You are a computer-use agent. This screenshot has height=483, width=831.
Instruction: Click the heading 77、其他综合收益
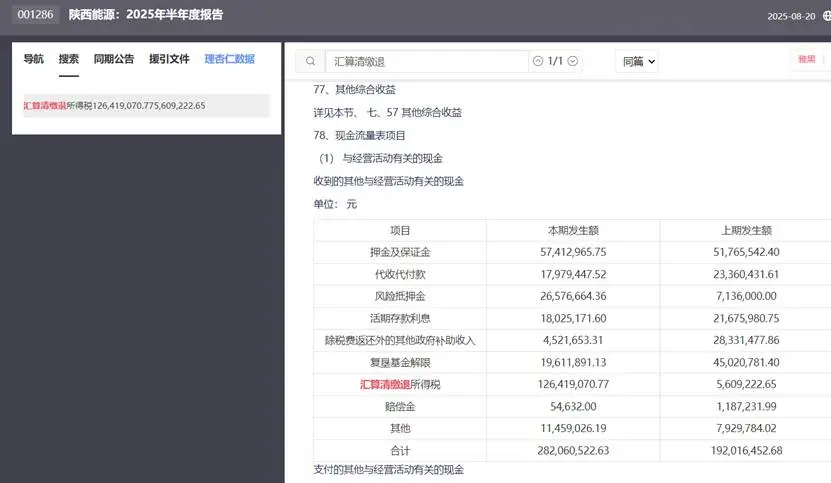(355, 89)
